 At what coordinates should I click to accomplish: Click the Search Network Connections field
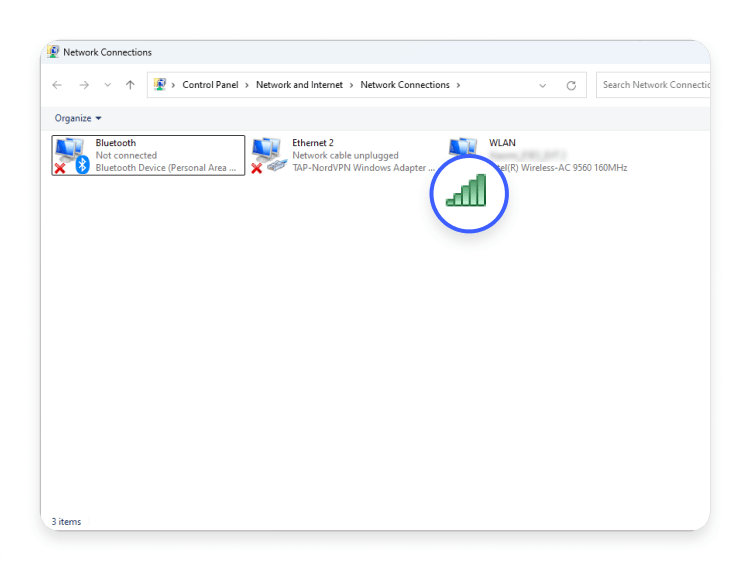click(x=655, y=85)
